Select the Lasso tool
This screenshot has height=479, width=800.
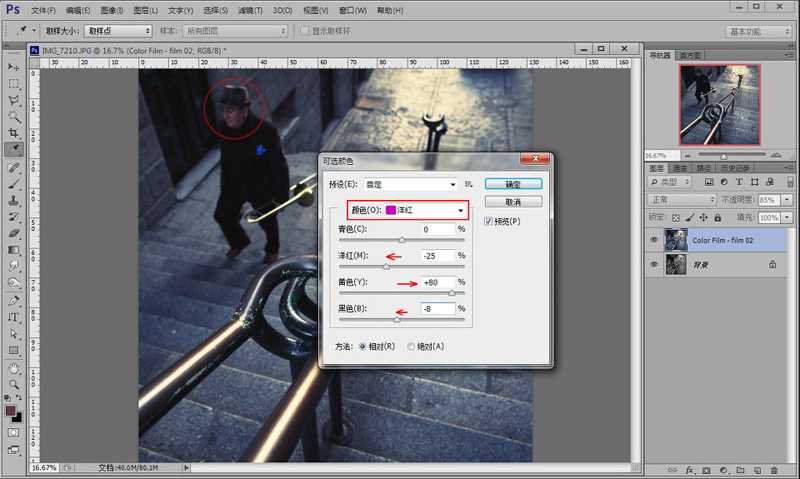(x=14, y=100)
